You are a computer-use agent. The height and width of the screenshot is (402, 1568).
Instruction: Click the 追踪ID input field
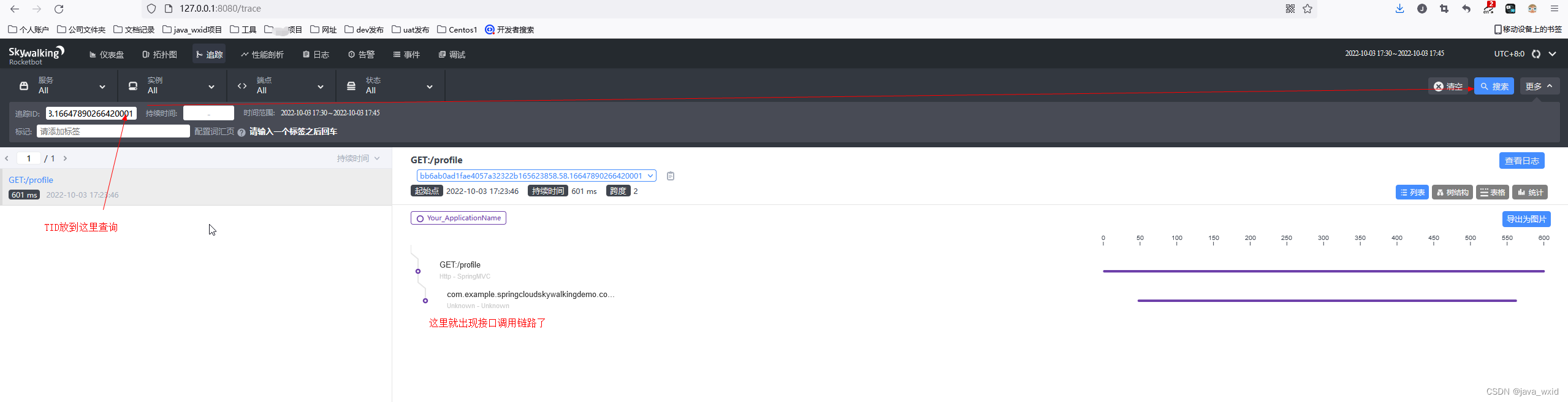[91, 113]
